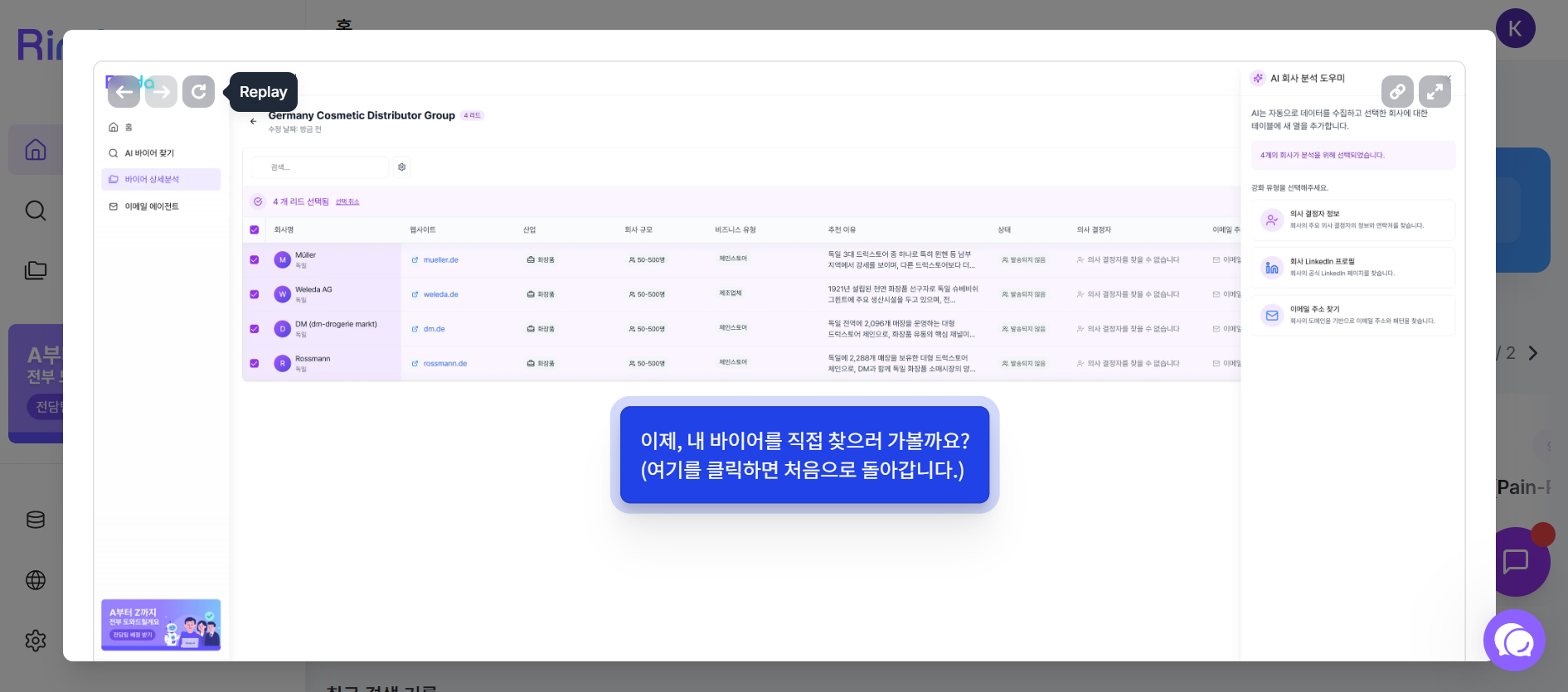
Task: Uncheck the Rossmann row checkbox
Action: (255, 363)
